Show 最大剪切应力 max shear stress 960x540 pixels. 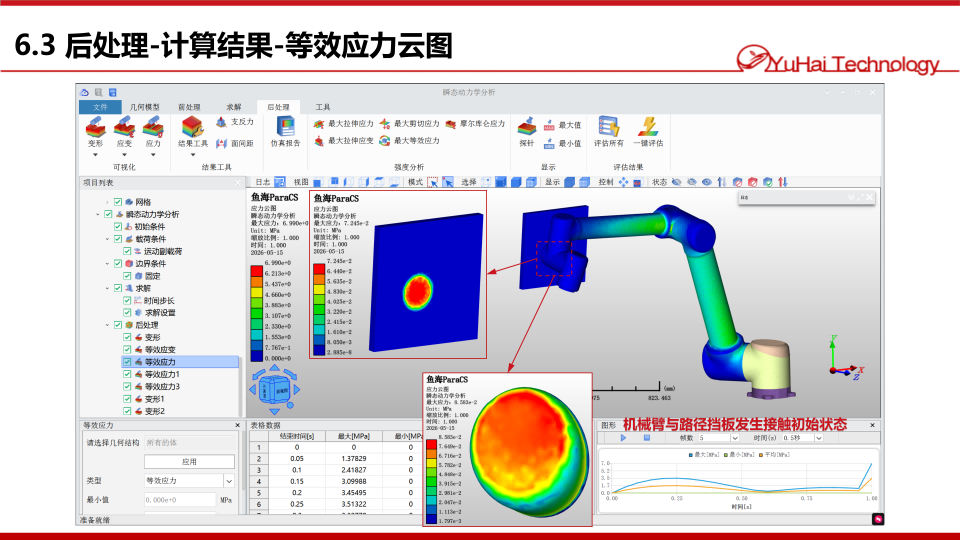point(410,124)
